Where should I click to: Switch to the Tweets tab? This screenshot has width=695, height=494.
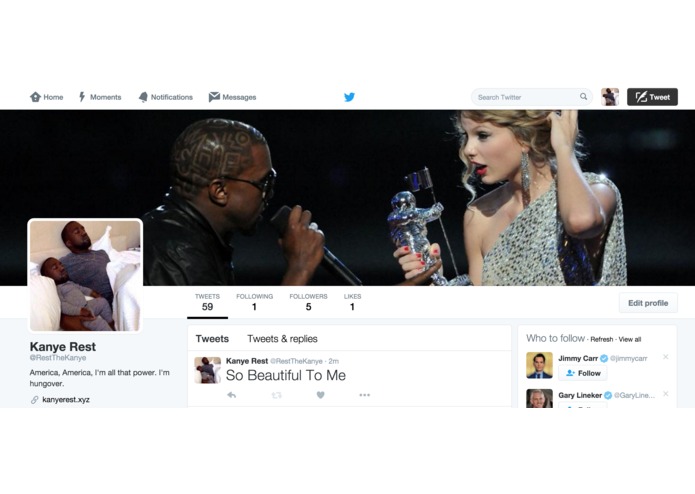(x=212, y=339)
